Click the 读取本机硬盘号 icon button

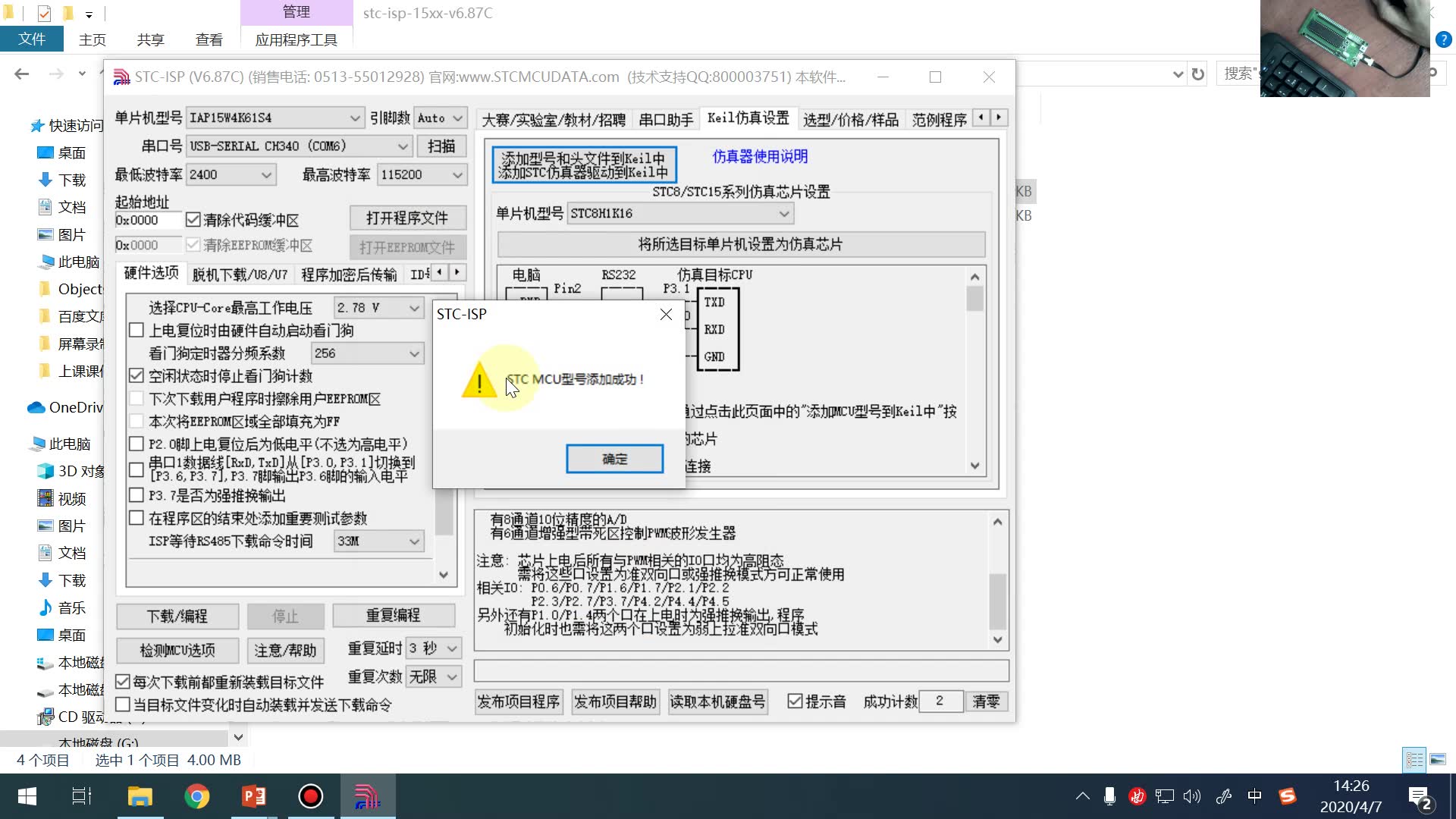pyautogui.click(x=717, y=702)
